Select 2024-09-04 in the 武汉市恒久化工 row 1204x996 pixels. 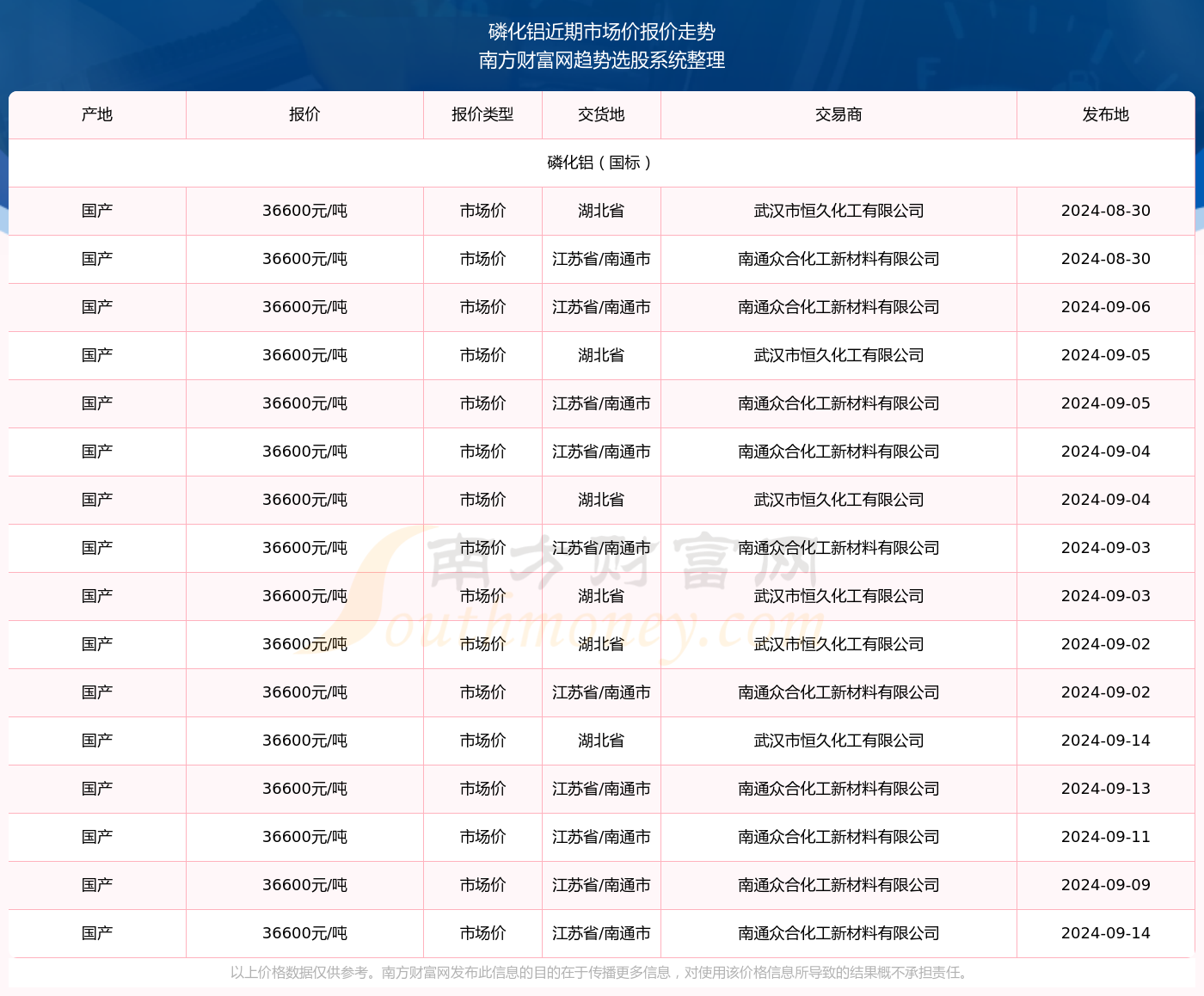[x=1105, y=500]
